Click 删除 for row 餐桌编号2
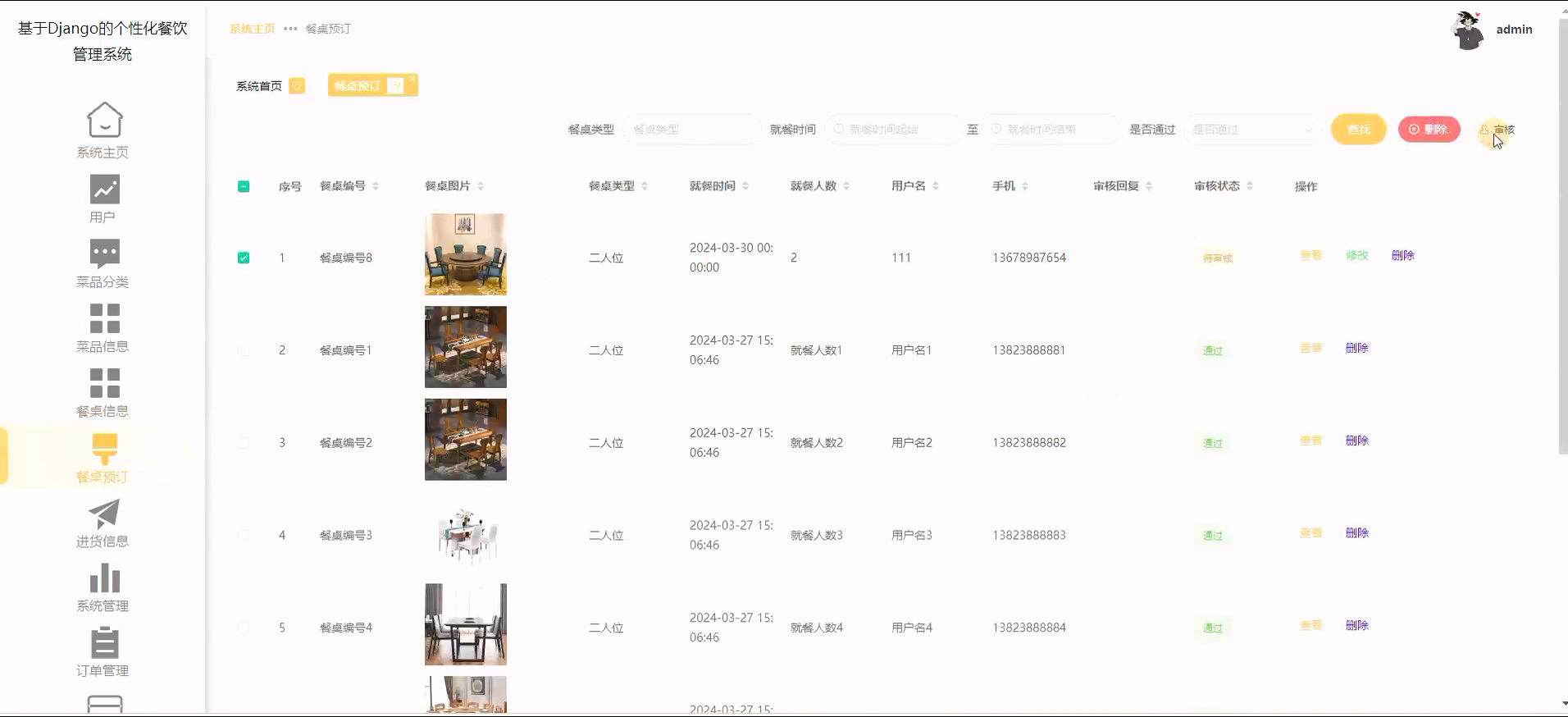The image size is (1568, 717). click(x=1357, y=441)
